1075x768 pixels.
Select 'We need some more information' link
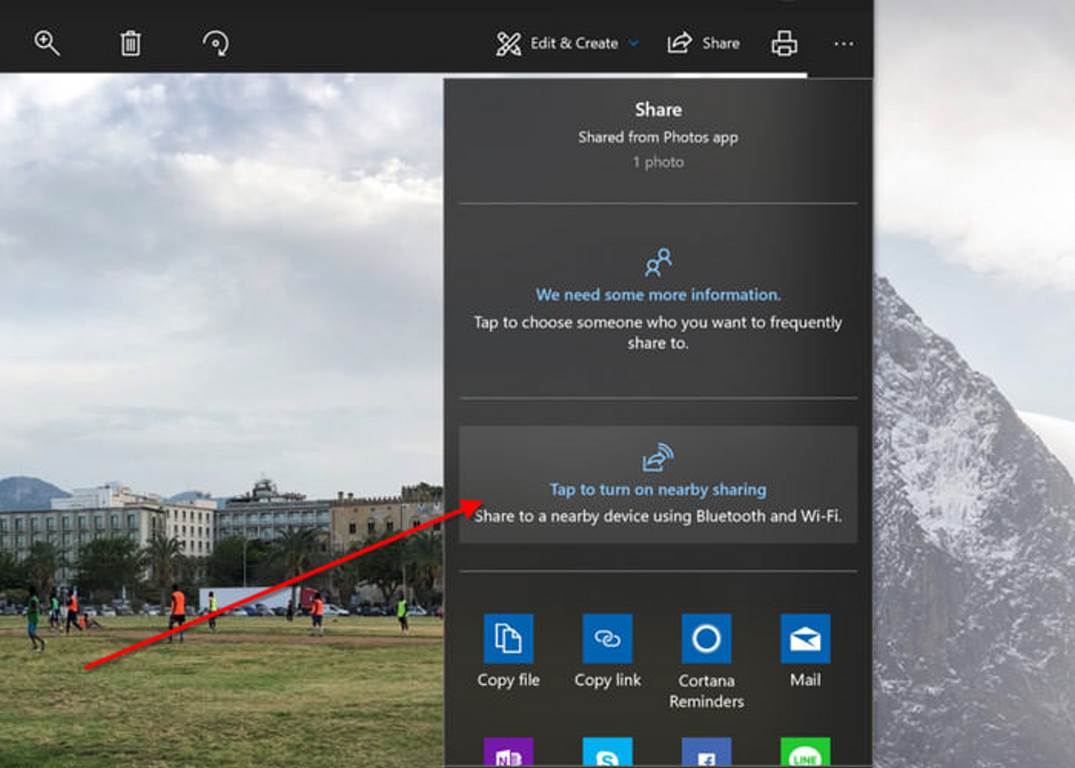658,295
